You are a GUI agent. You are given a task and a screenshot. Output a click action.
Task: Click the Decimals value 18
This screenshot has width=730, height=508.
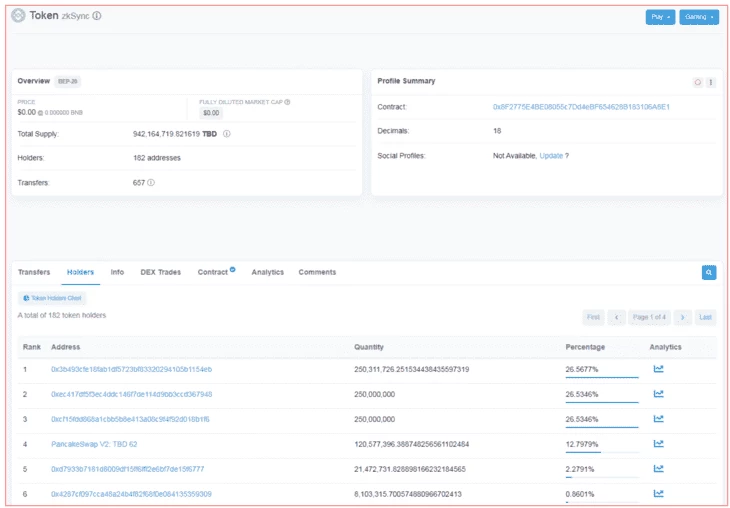(497, 131)
